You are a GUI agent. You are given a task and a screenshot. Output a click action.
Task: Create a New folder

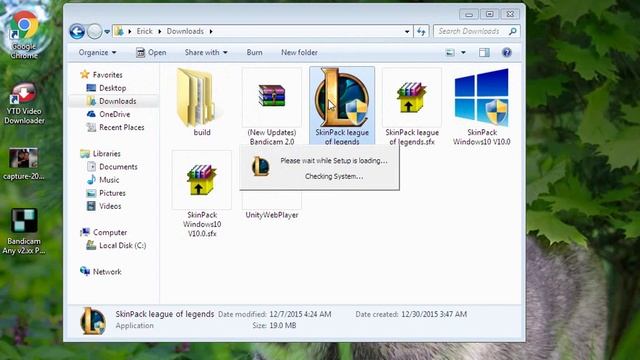tap(299, 52)
